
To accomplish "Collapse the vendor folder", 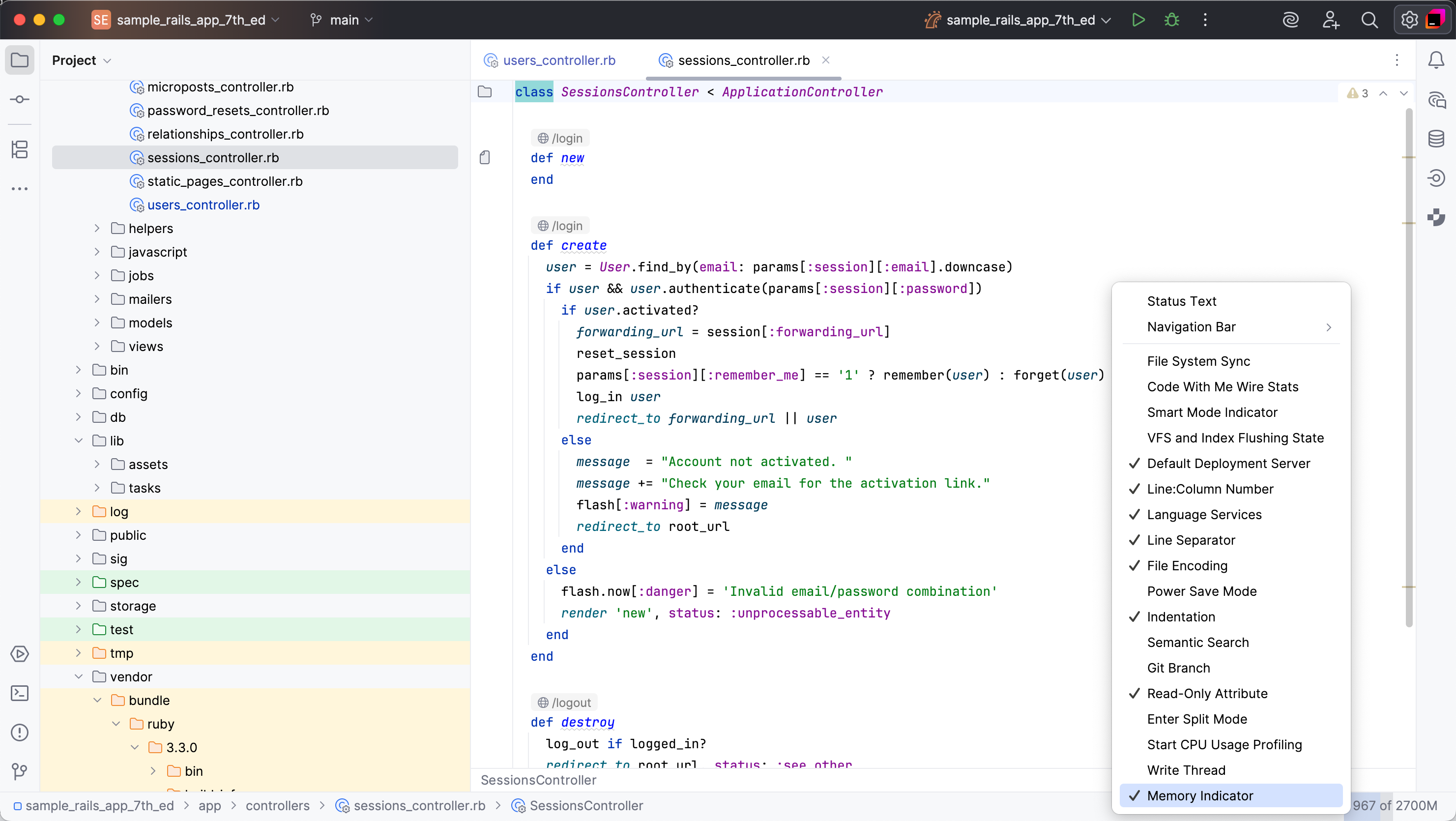I will 79,677.
